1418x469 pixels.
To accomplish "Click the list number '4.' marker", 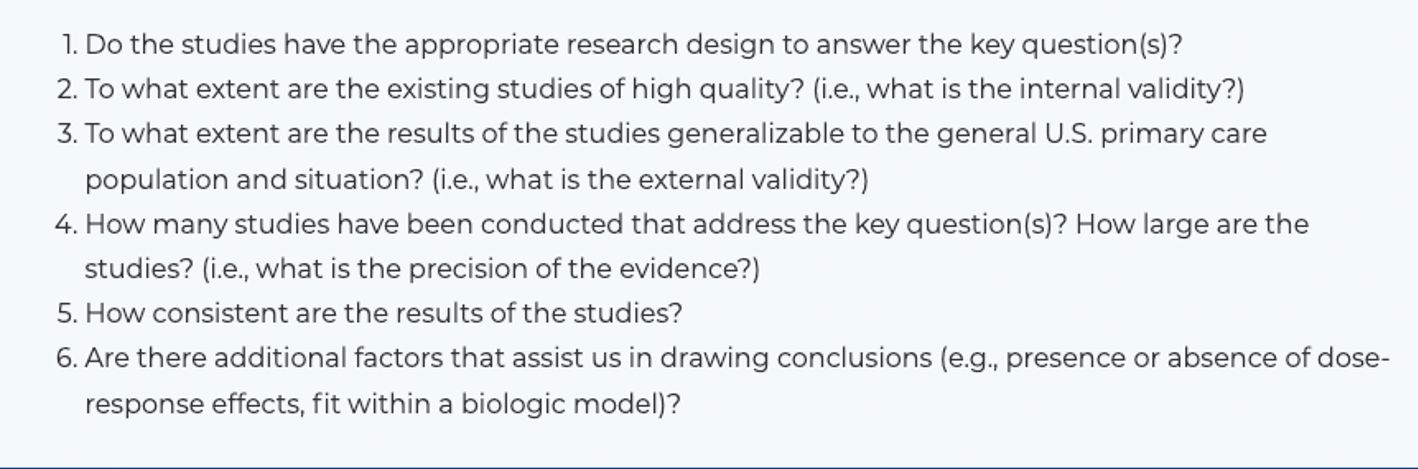I will coord(67,224).
